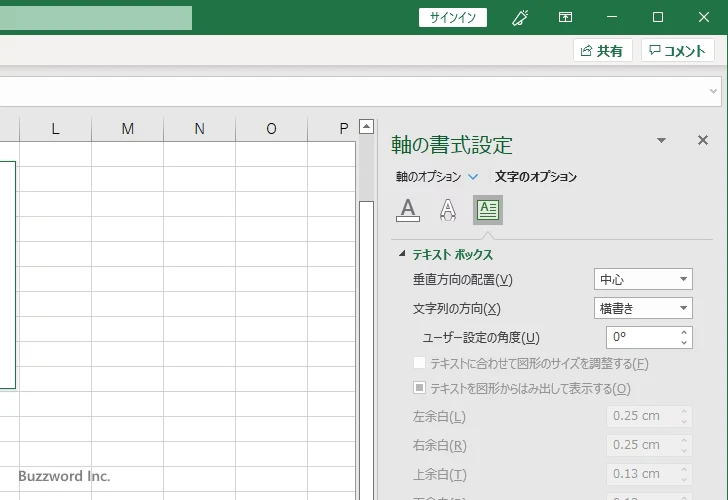
Task: Toggle テキストに合わせて図形のサイズを調整する checkbox
Action: 419,363
